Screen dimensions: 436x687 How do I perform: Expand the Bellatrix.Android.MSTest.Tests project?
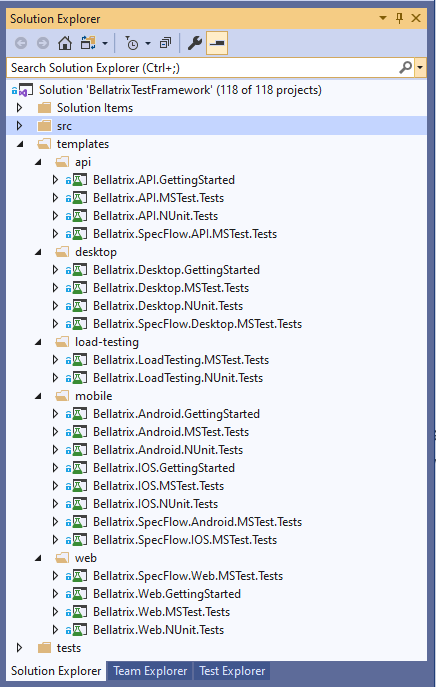(55, 432)
